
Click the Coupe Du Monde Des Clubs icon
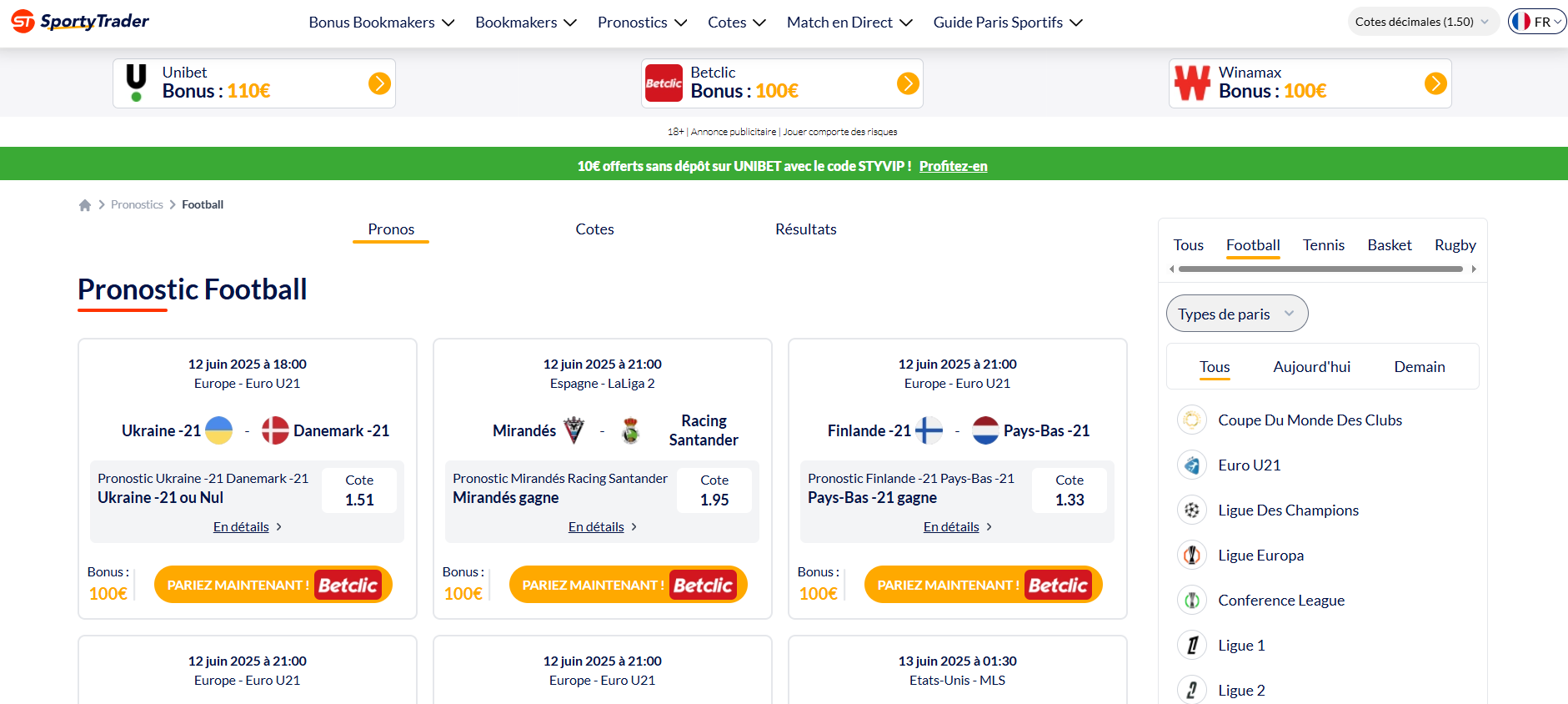1192,420
